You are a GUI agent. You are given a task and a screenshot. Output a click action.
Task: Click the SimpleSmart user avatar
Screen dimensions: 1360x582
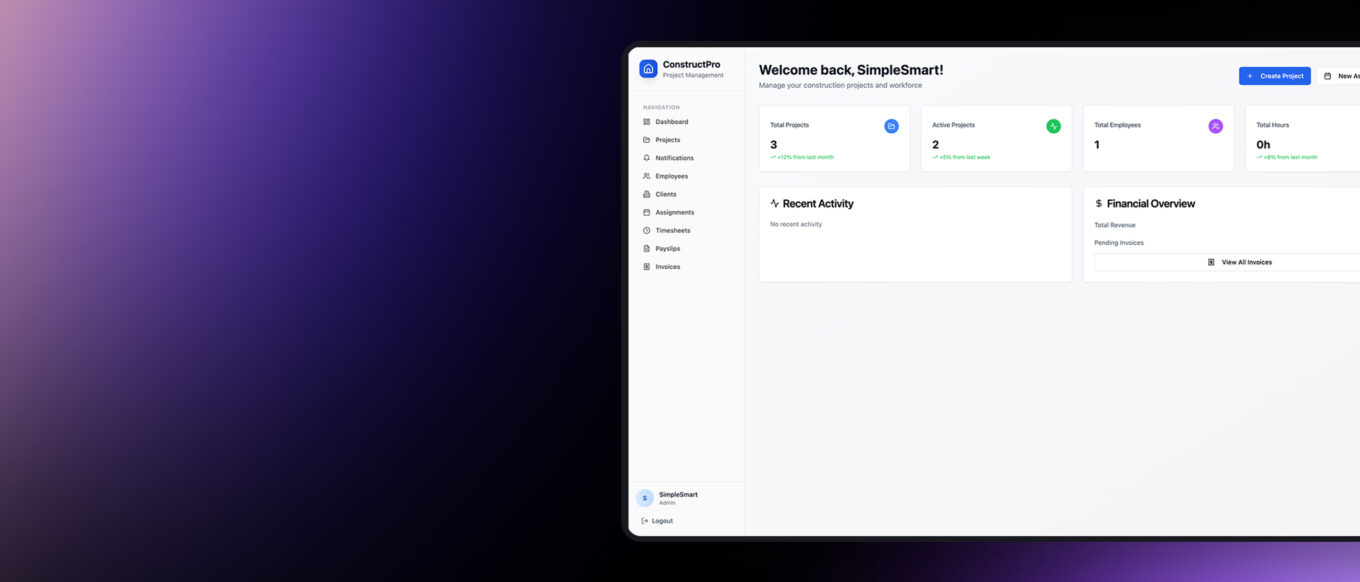pyautogui.click(x=645, y=498)
